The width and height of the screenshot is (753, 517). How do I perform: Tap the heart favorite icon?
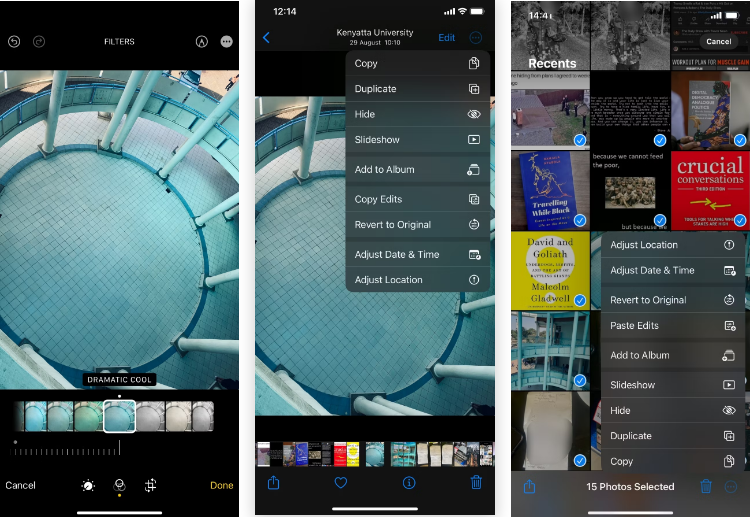tap(340, 482)
